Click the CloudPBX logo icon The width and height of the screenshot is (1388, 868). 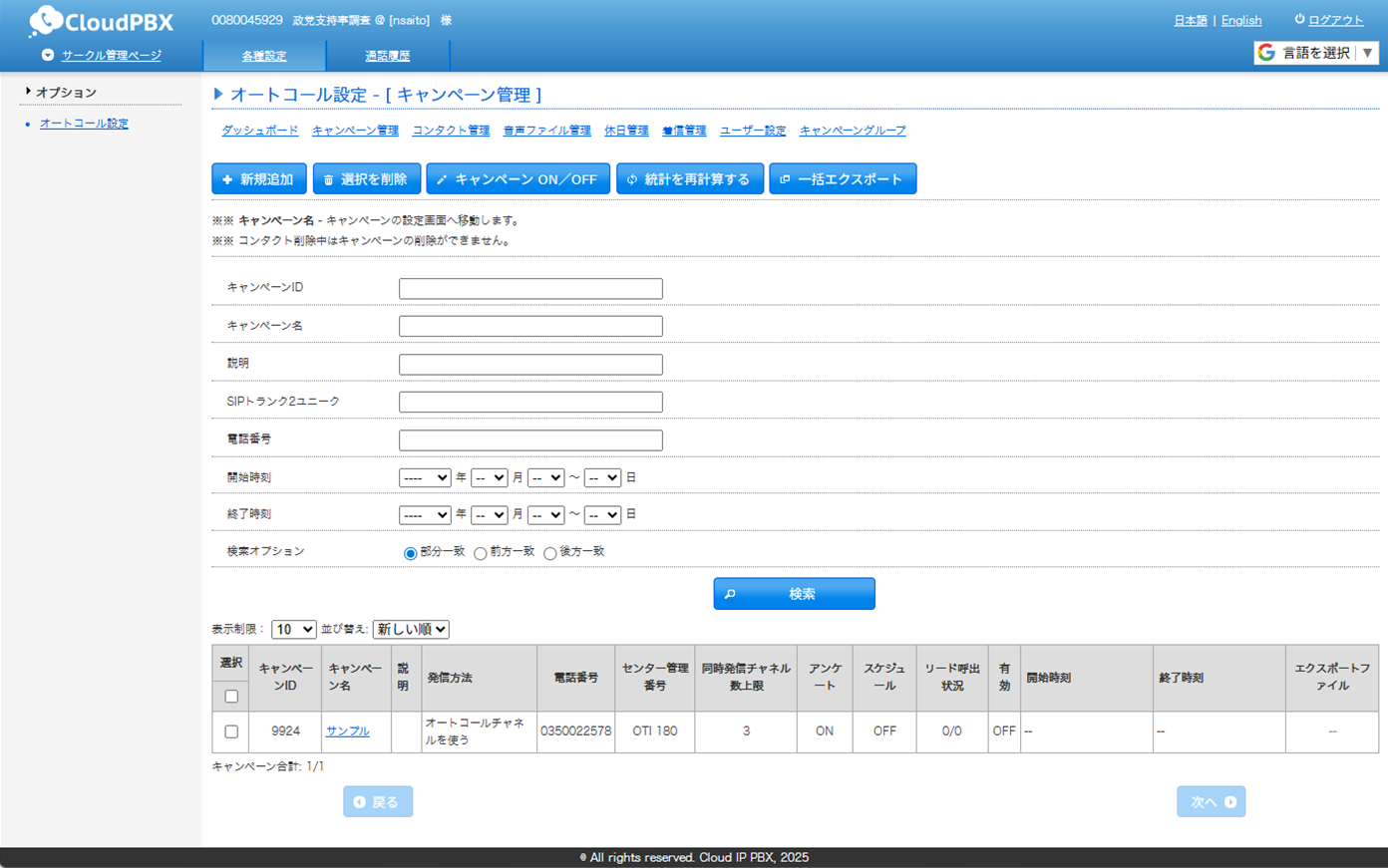(46, 21)
